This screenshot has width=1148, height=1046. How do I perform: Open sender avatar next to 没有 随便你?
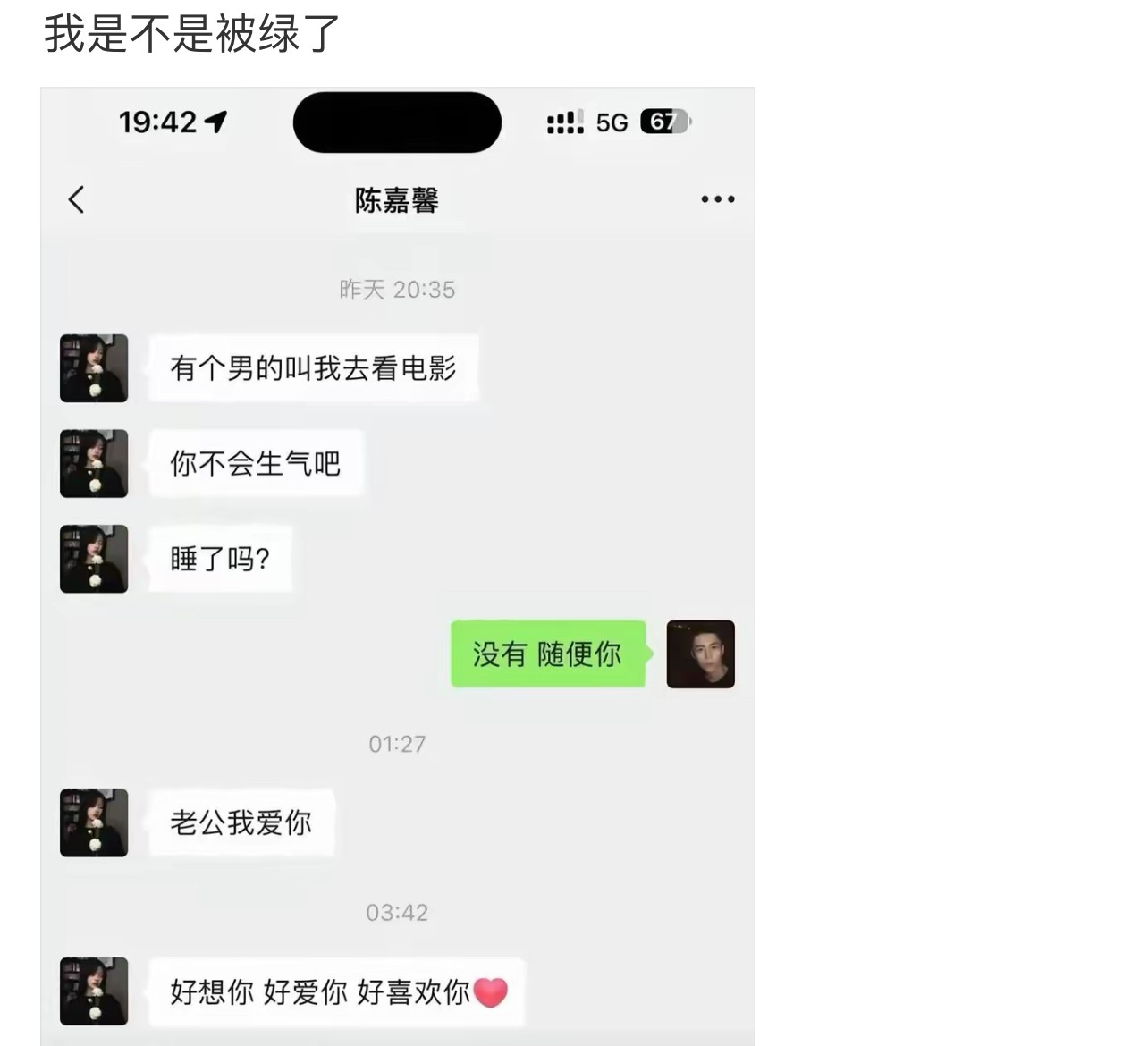(701, 654)
